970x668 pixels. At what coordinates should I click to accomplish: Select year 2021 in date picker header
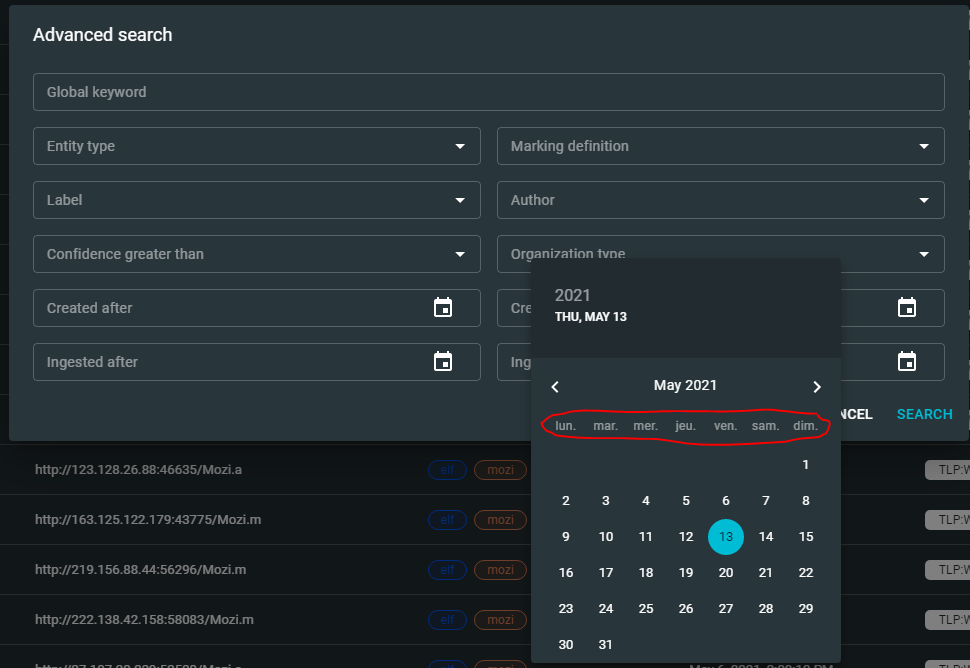click(572, 296)
